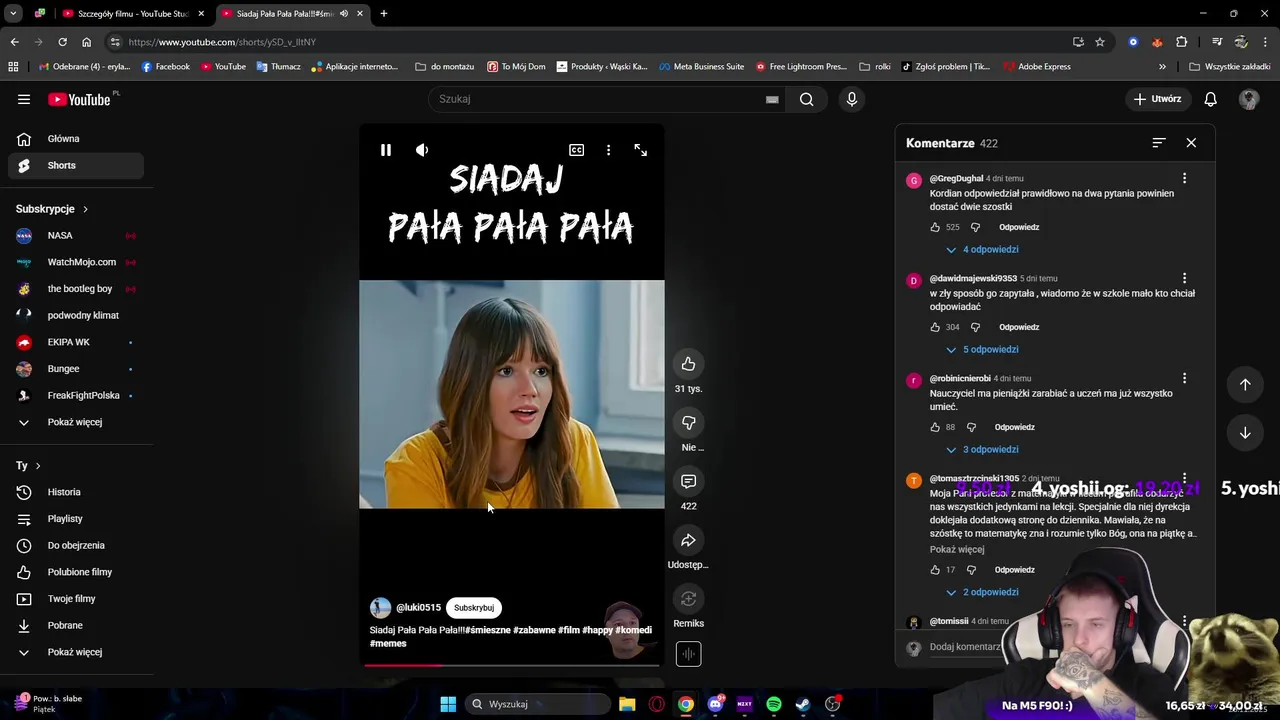Mute the Short's audio with speaker icon
This screenshot has height=720, width=1280.
(422, 150)
